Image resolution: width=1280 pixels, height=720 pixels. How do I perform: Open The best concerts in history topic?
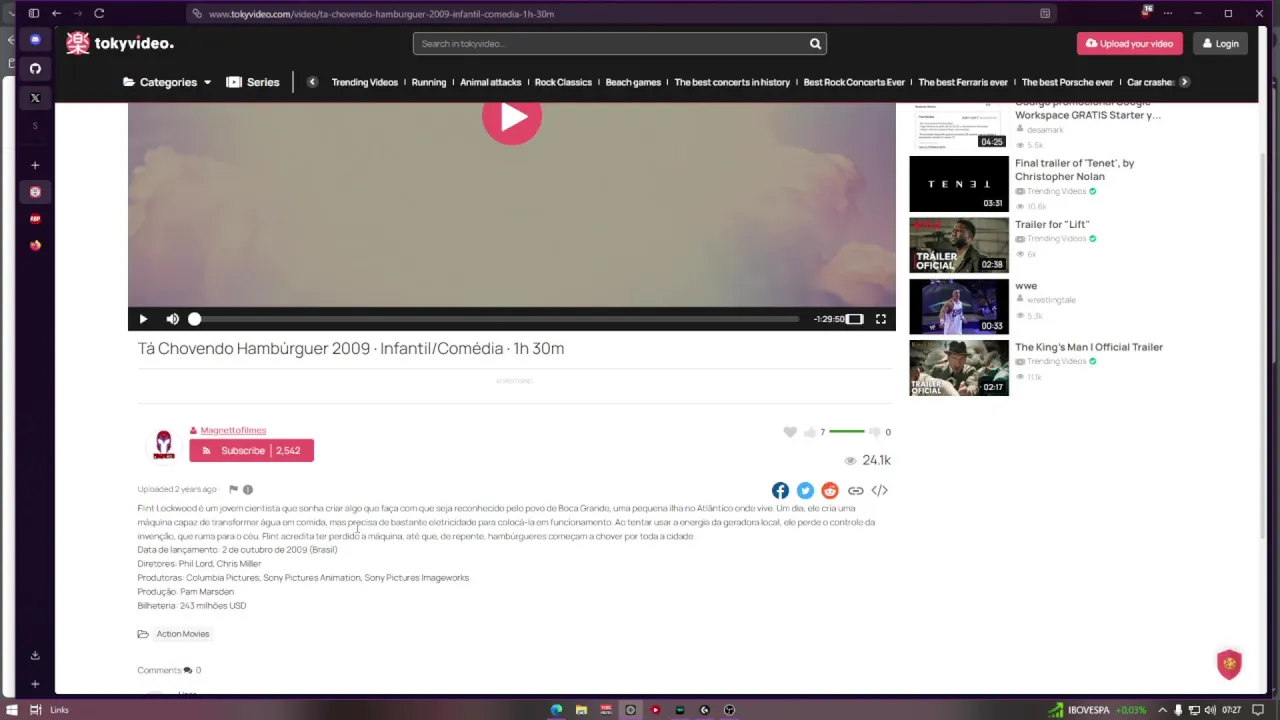coord(732,82)
